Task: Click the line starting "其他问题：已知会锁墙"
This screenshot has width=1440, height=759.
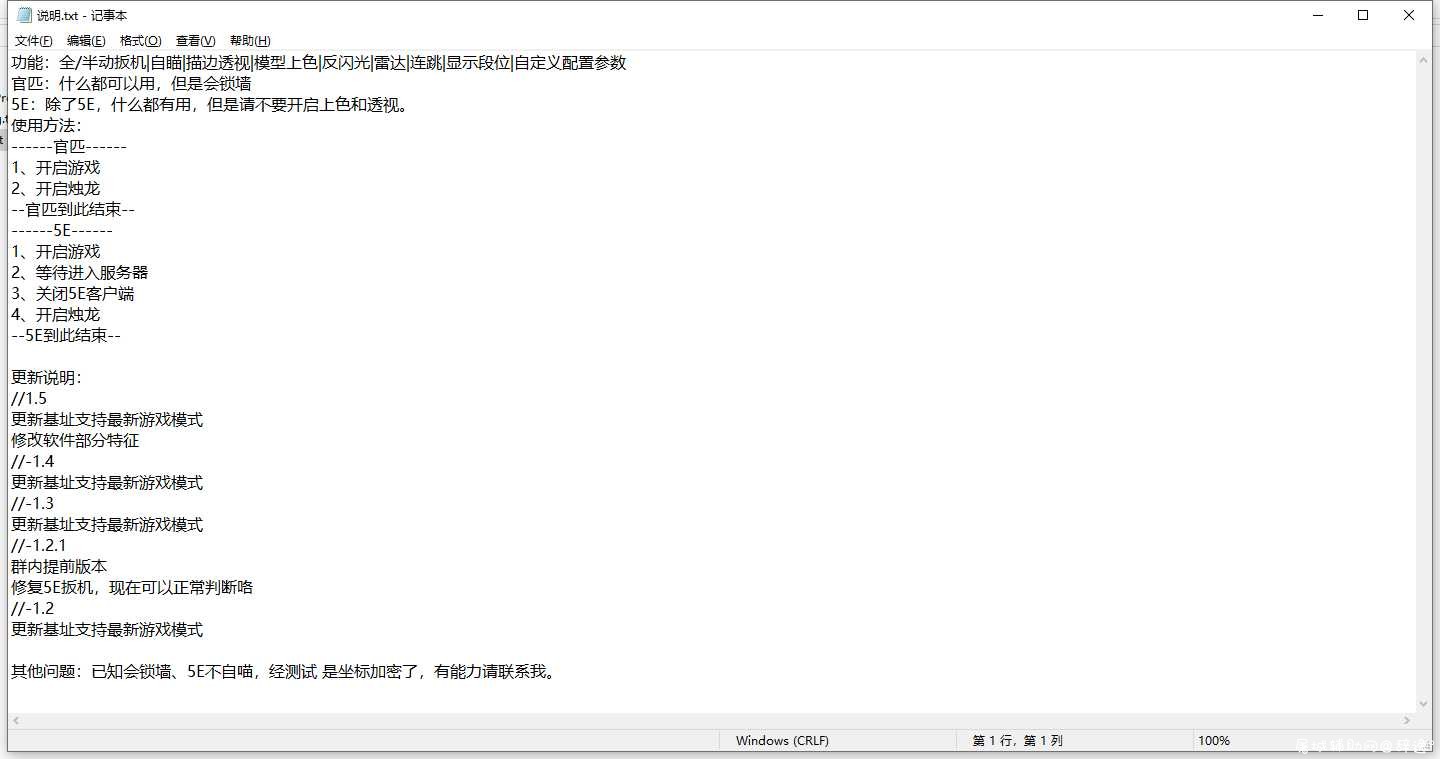Action: coord(283,672)
